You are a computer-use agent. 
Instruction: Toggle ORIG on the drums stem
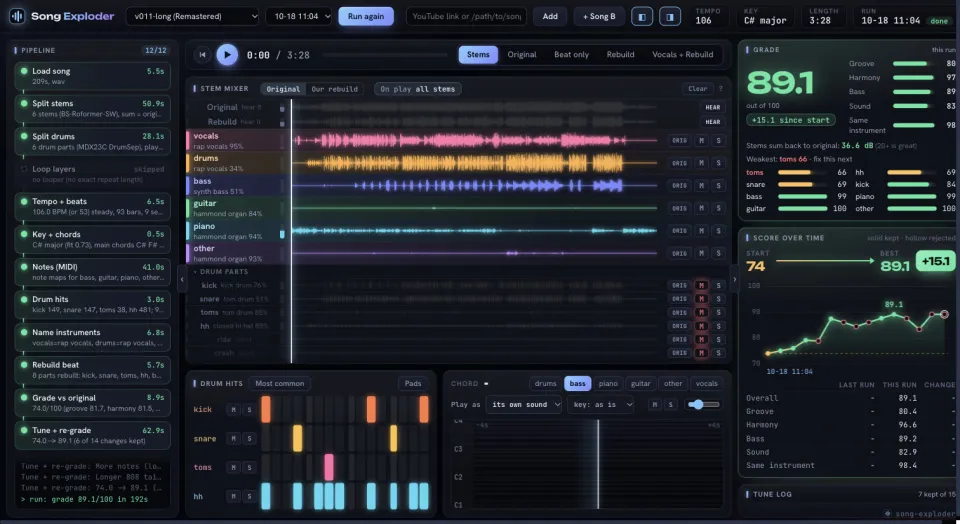point(680,163)
